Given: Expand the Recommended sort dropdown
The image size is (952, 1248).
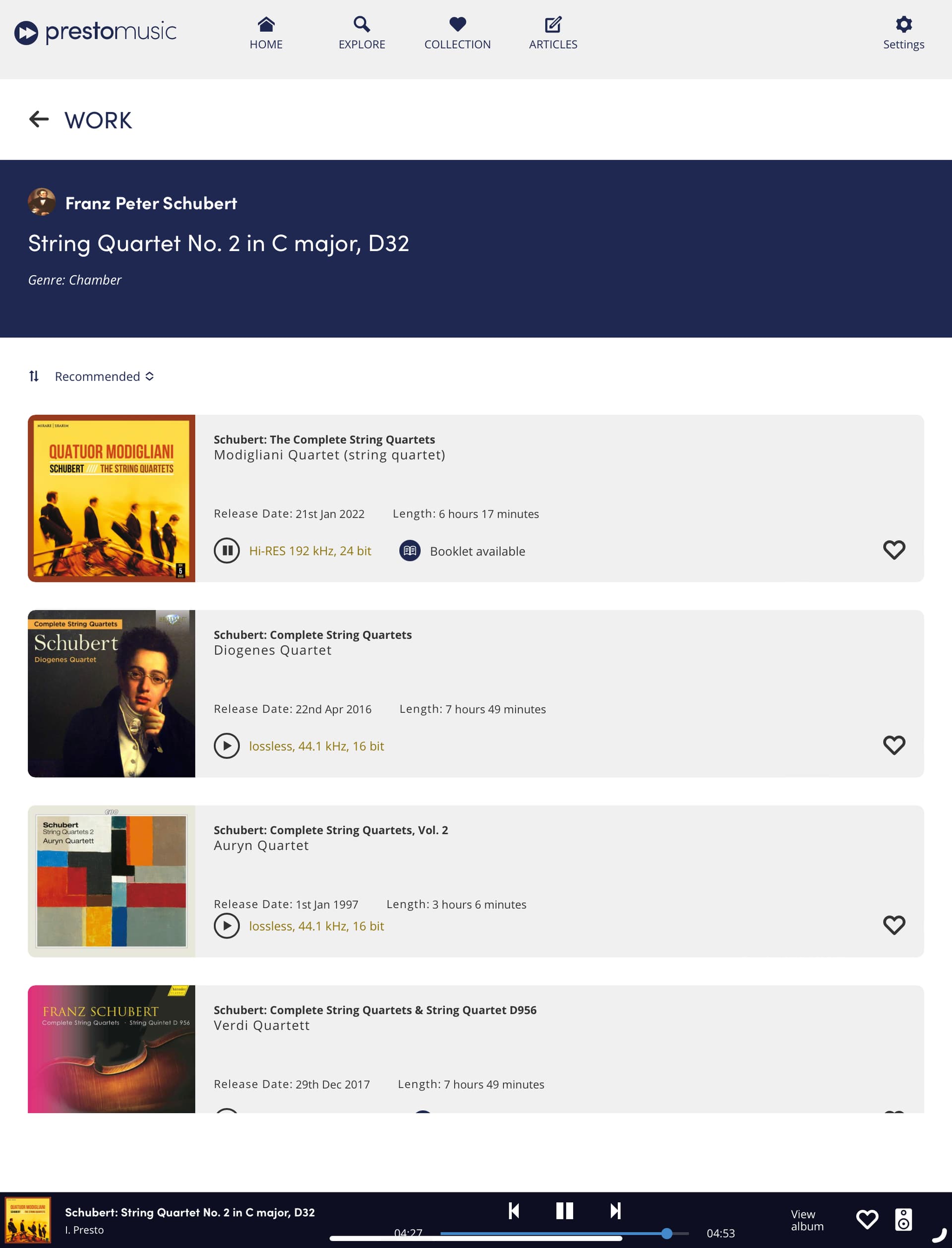Looking at the screenshot, I should click(x=104, y=376).
